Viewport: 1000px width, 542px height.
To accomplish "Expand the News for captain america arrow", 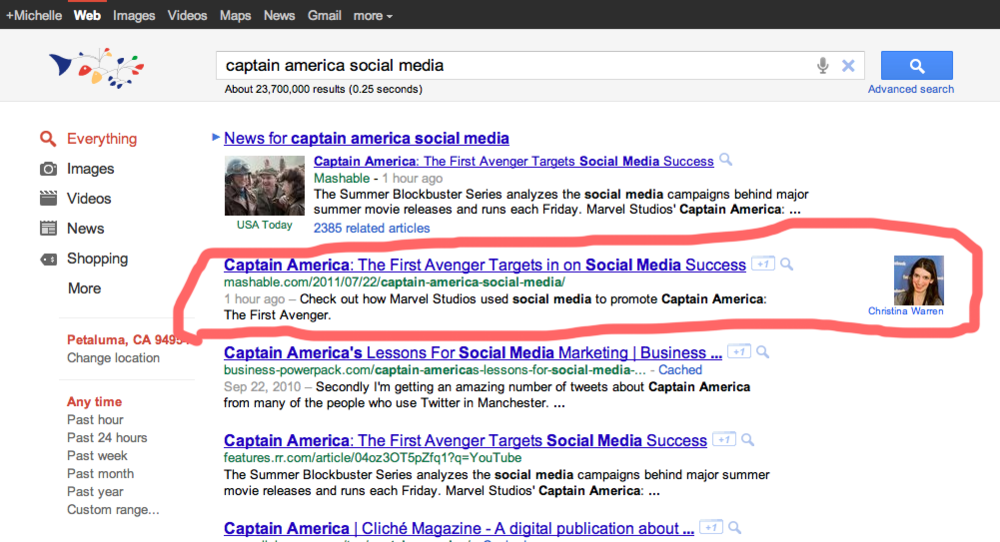I will 216,137.
